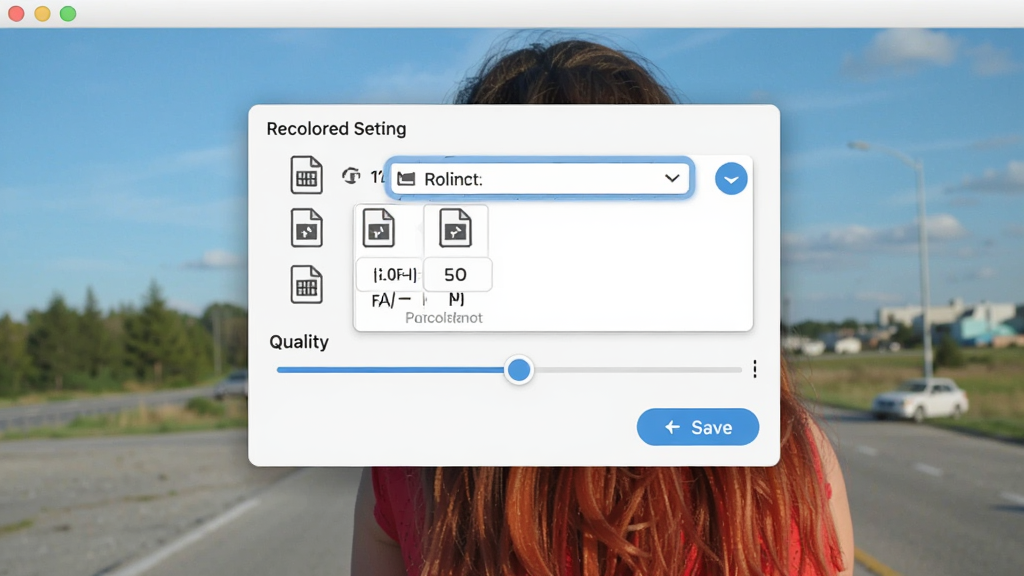Click the field showing the value 50

click(457, 274)
